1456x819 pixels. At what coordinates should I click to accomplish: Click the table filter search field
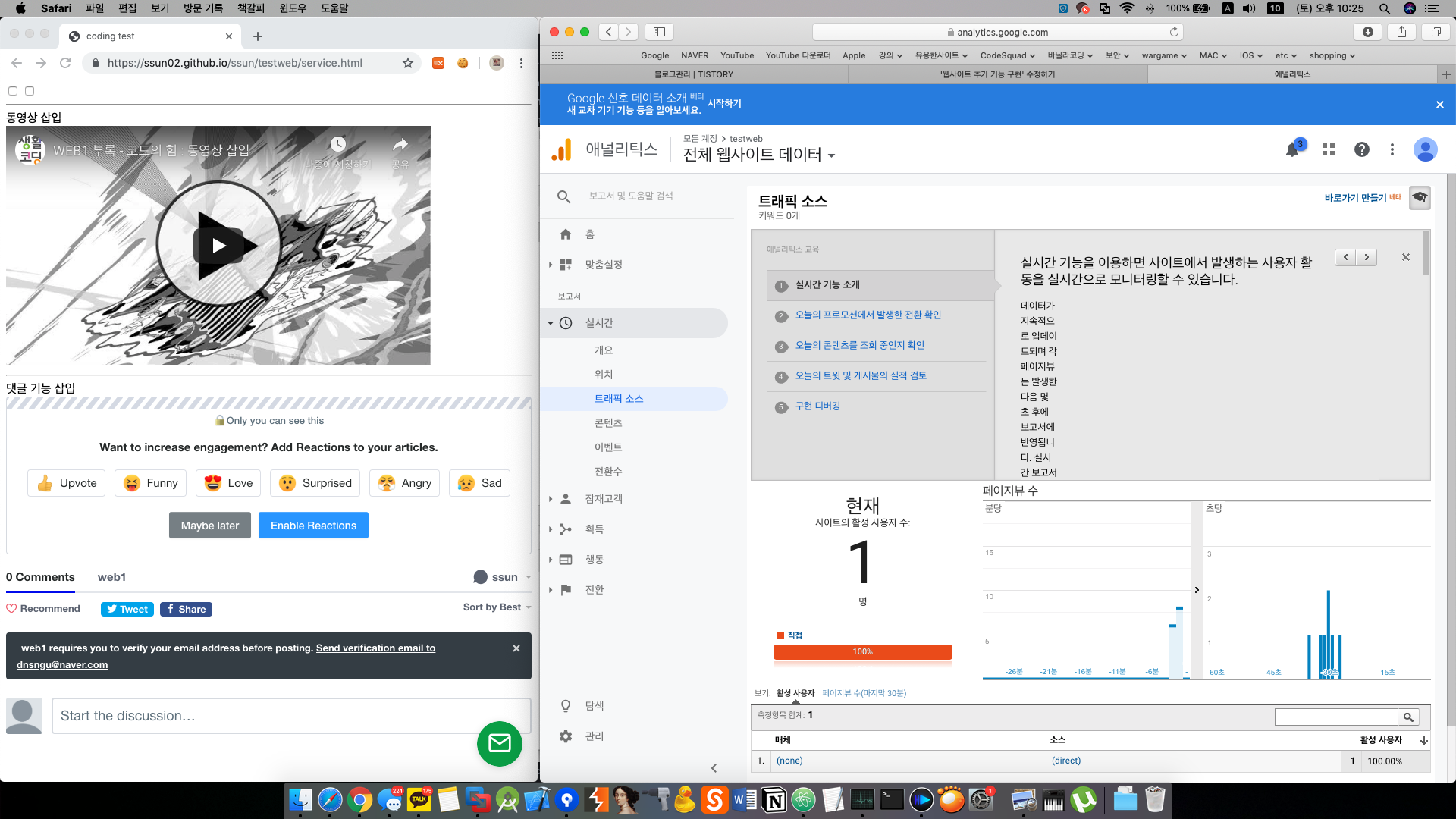pyautogui.click(x=1336, y=717)
